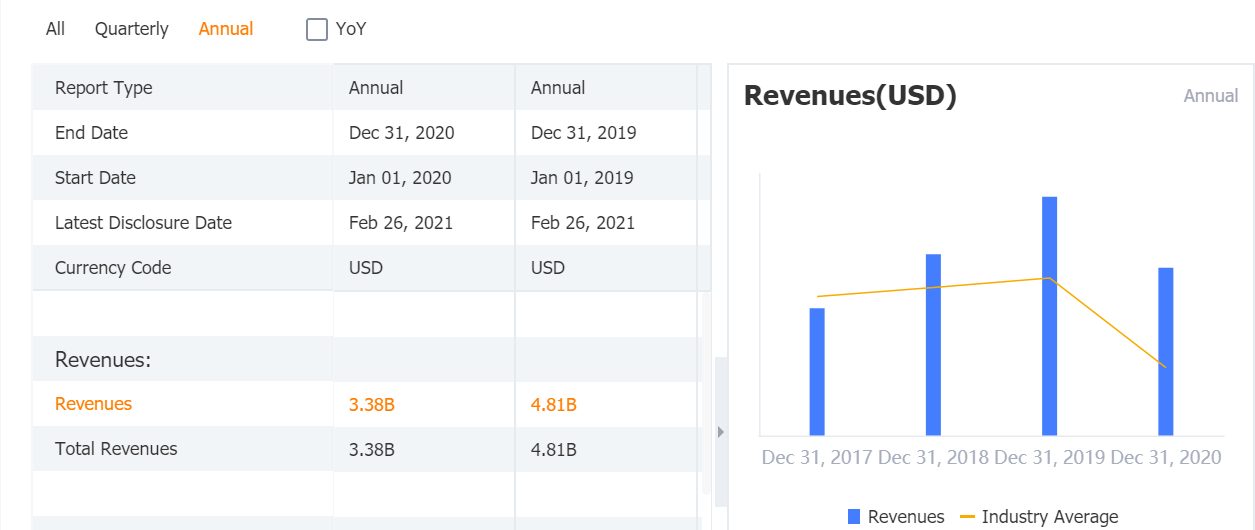
Task: Click the Annual label in chart header
Action: 1211,96
